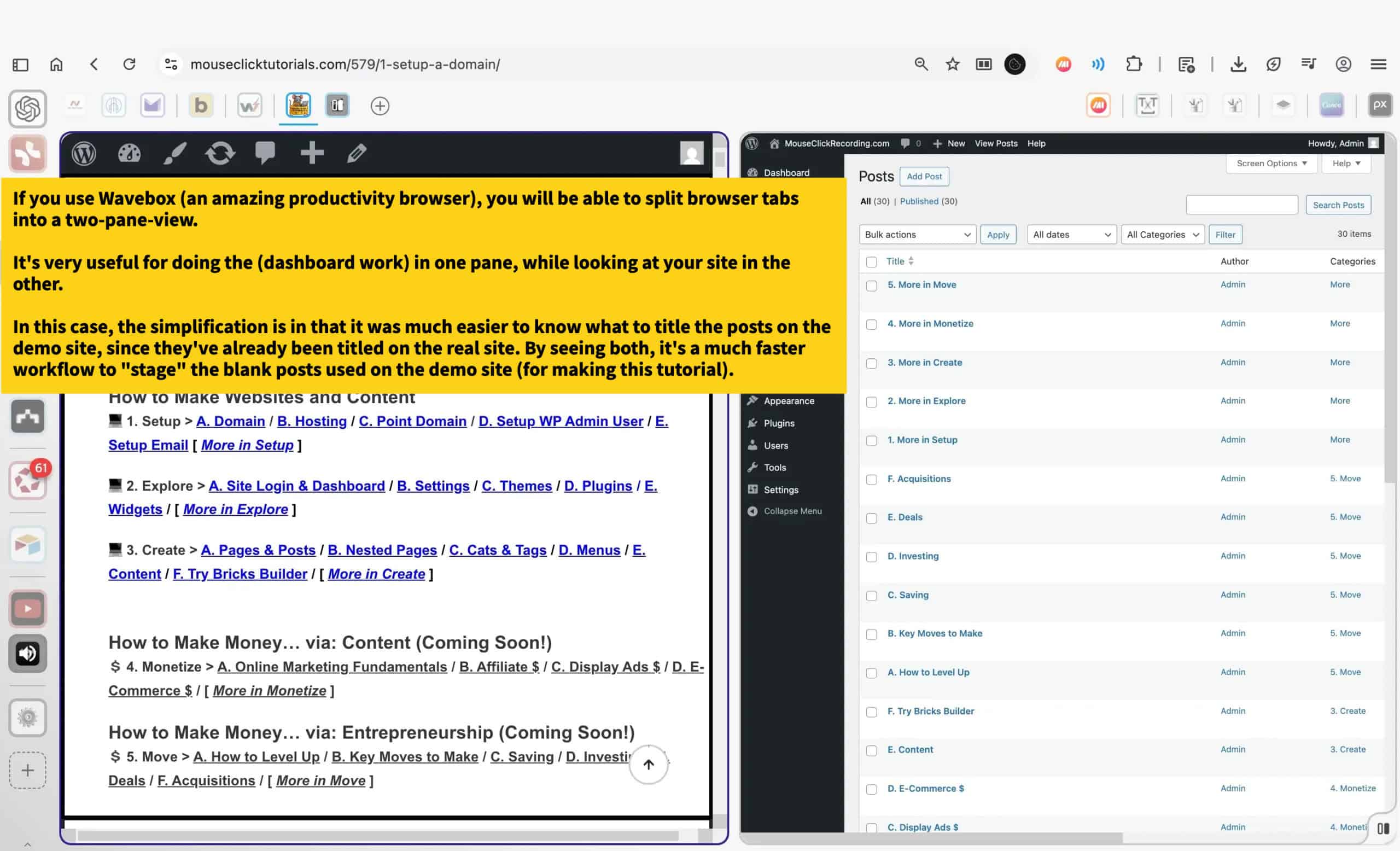Click the left pane's comments bubble icon
The height and width of the screenshot is (851, 1400).
265,153
